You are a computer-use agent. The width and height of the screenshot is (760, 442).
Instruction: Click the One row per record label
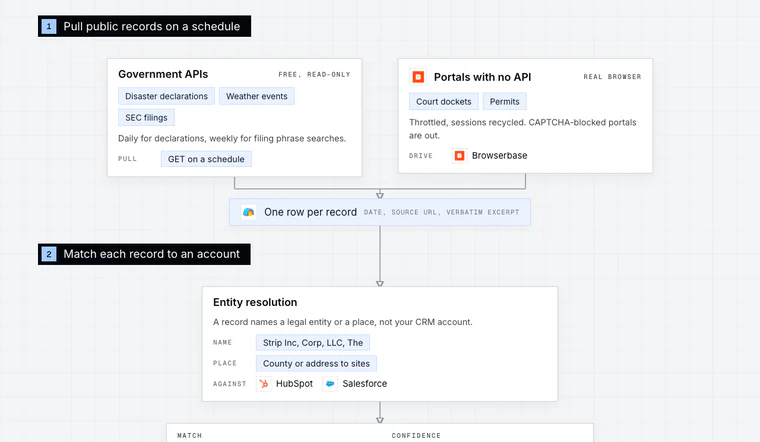(x=310, y=212)
